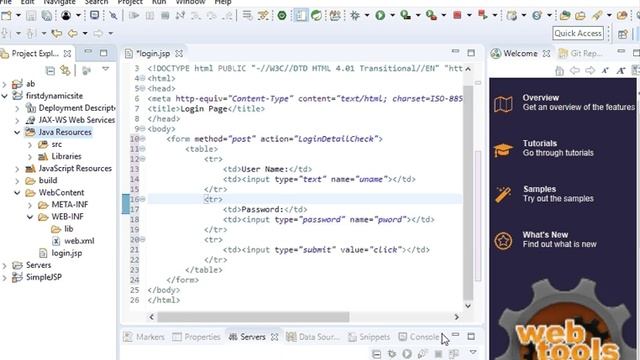Open the dropdown arrow next to the New icon
The width and height of the screenshot is (640, 360).
click(18, 16)
